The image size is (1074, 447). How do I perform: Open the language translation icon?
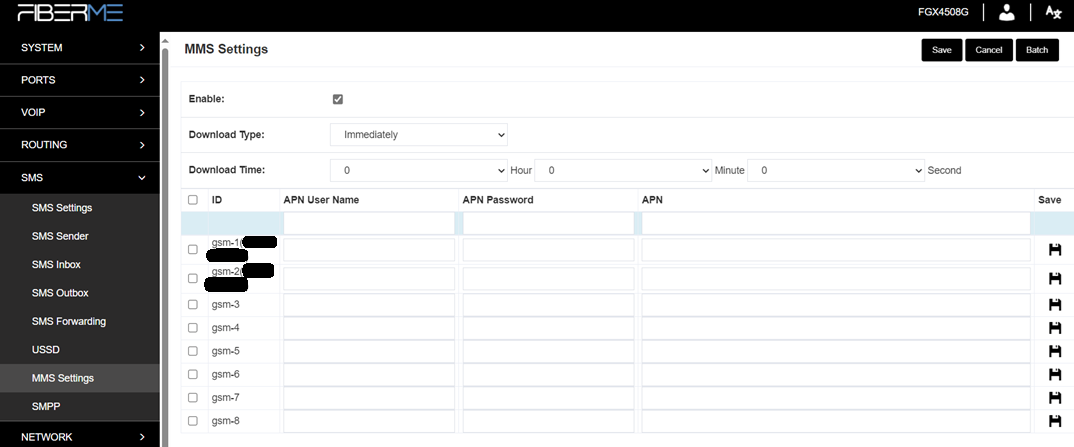pos(1053,12)
